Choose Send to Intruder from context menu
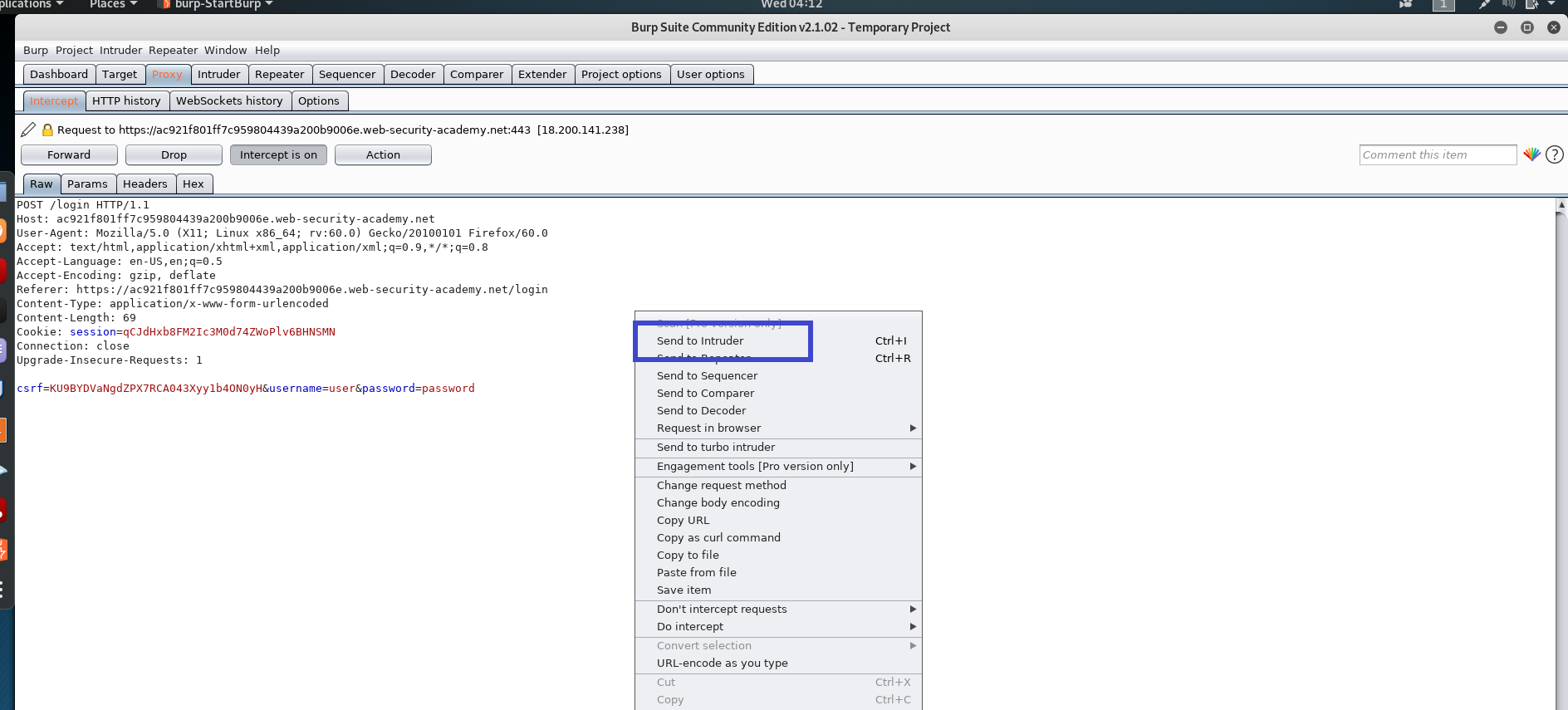 (778, 341)
